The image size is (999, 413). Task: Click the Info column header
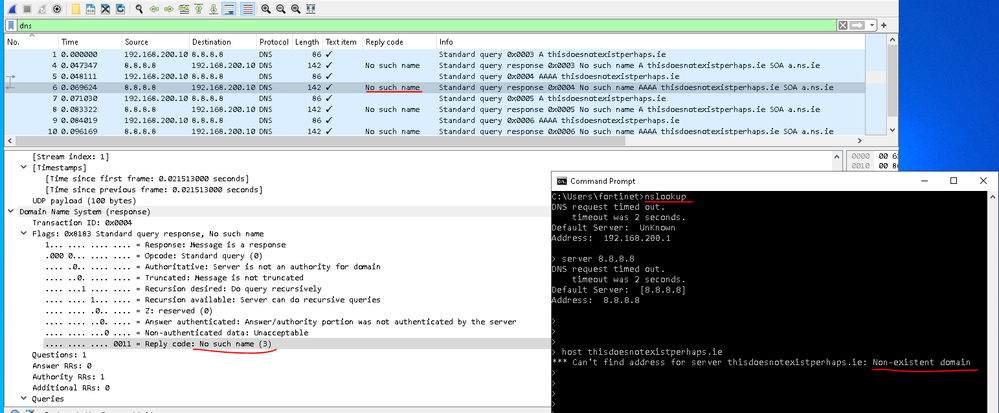[x=651, y=42]
